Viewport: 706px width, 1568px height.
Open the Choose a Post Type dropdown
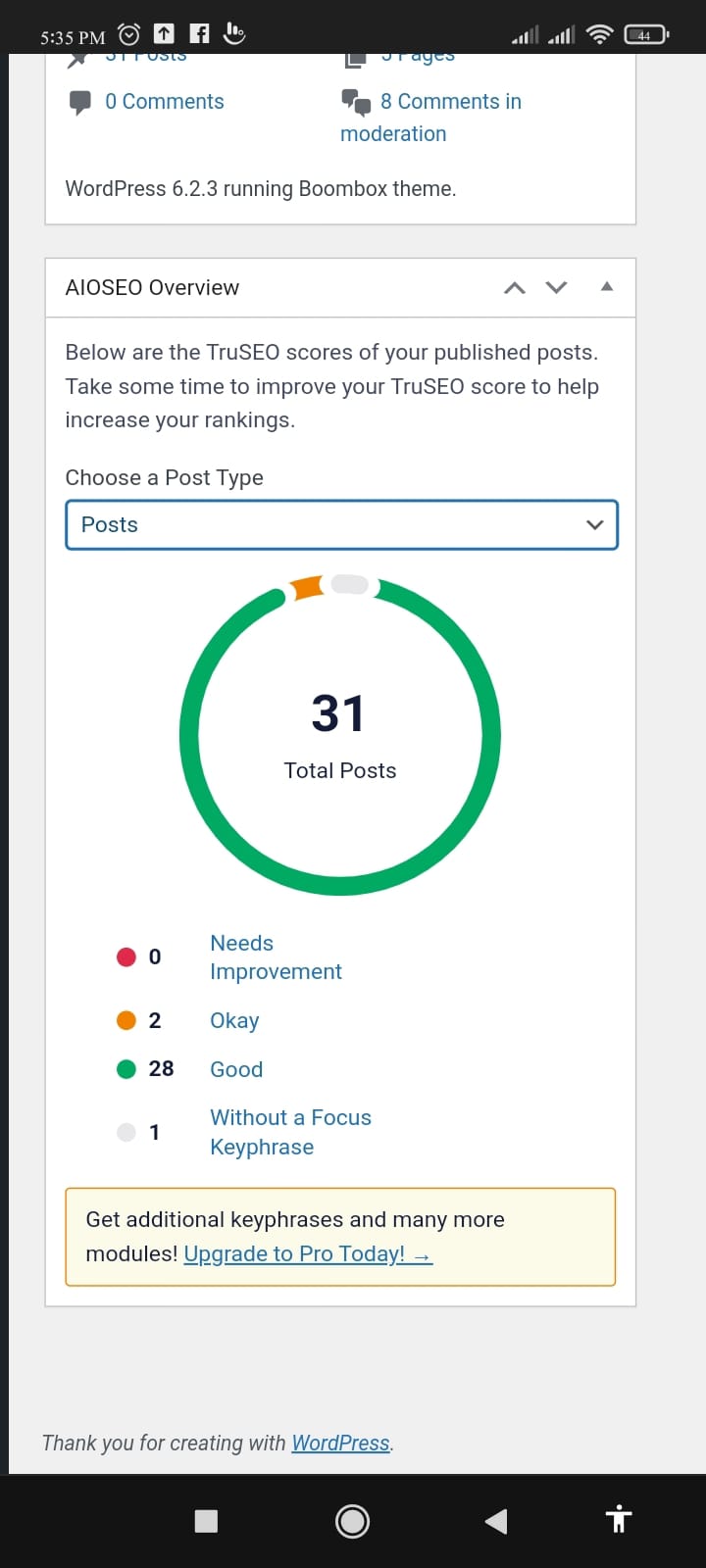(x=341, y=525)
